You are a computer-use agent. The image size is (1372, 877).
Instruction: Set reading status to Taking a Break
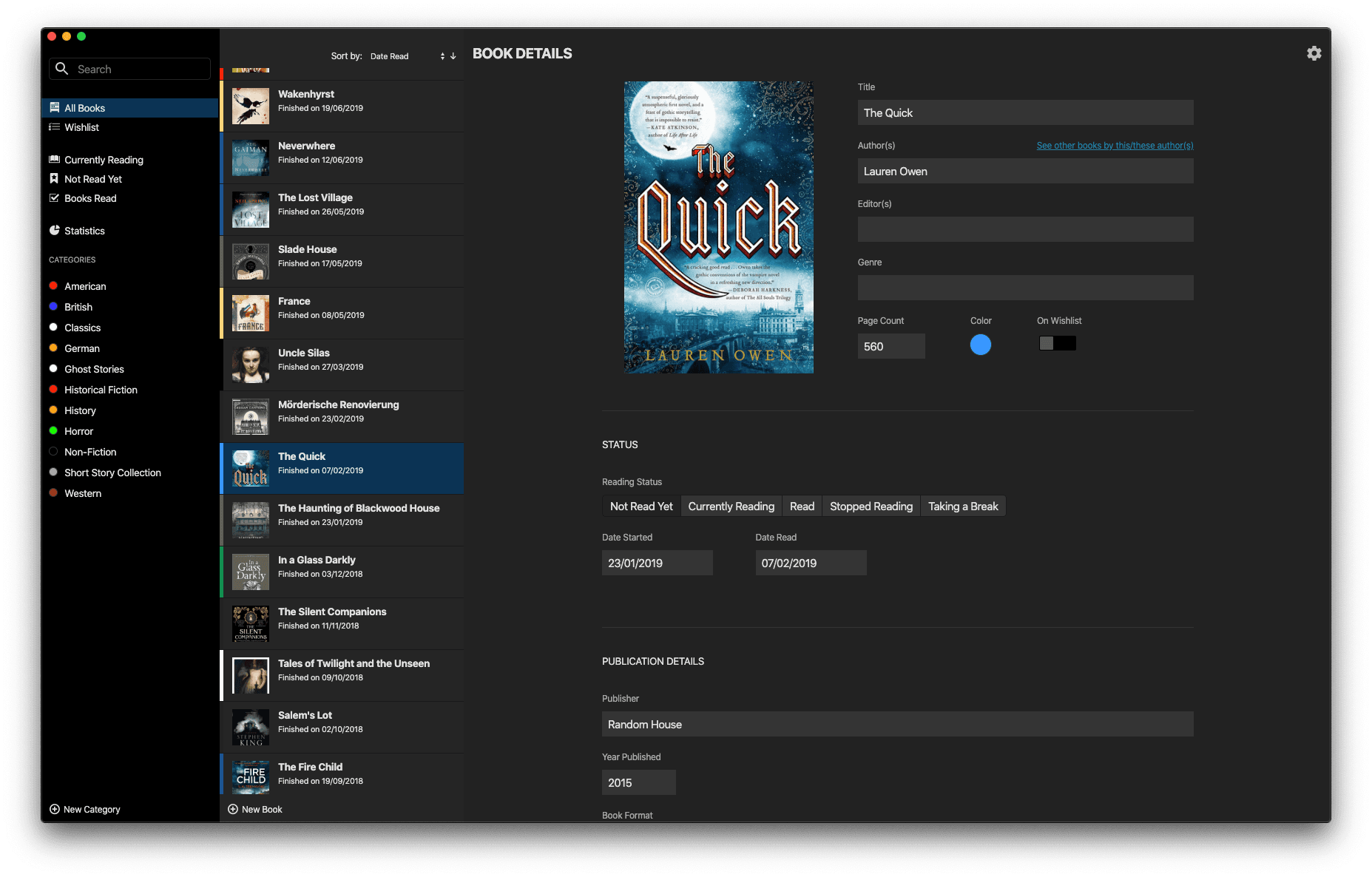pyautogui.click(x=962, y=507)
